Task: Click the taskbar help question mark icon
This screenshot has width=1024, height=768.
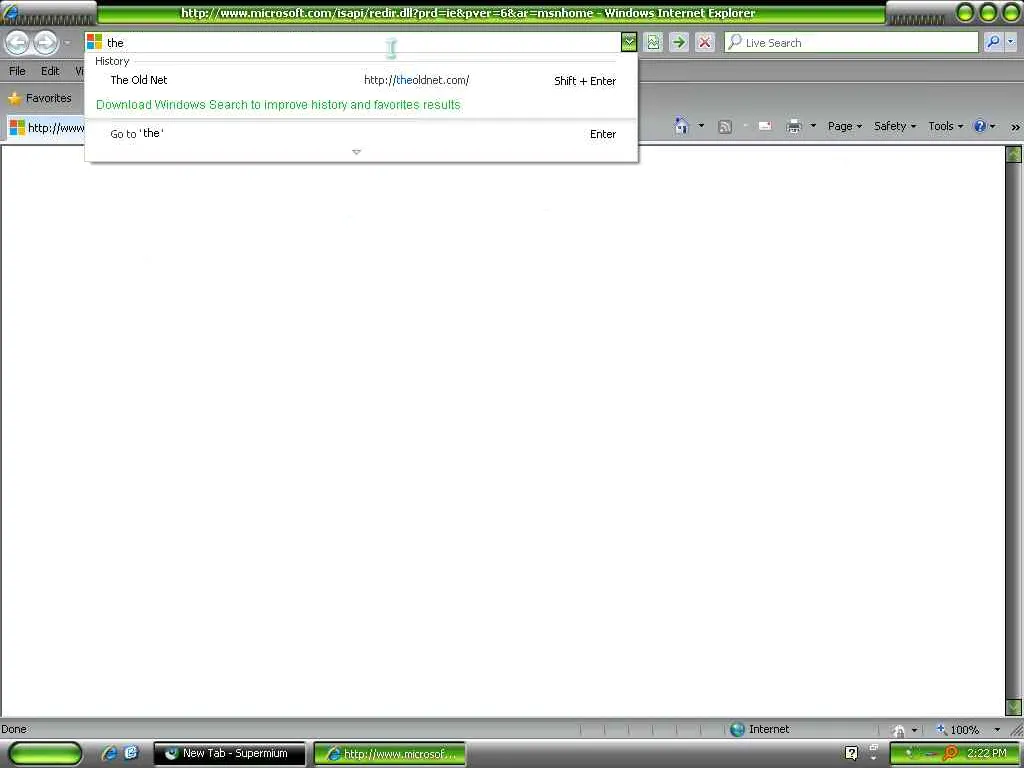Action: tap(852, 754)
